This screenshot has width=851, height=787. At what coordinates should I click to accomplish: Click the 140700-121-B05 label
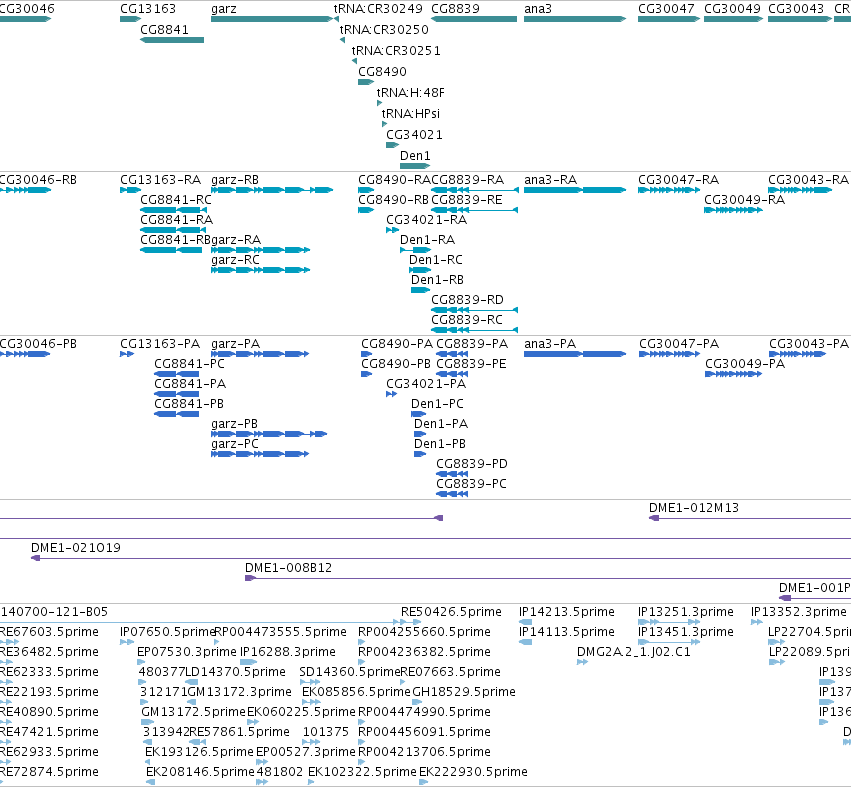54,612
